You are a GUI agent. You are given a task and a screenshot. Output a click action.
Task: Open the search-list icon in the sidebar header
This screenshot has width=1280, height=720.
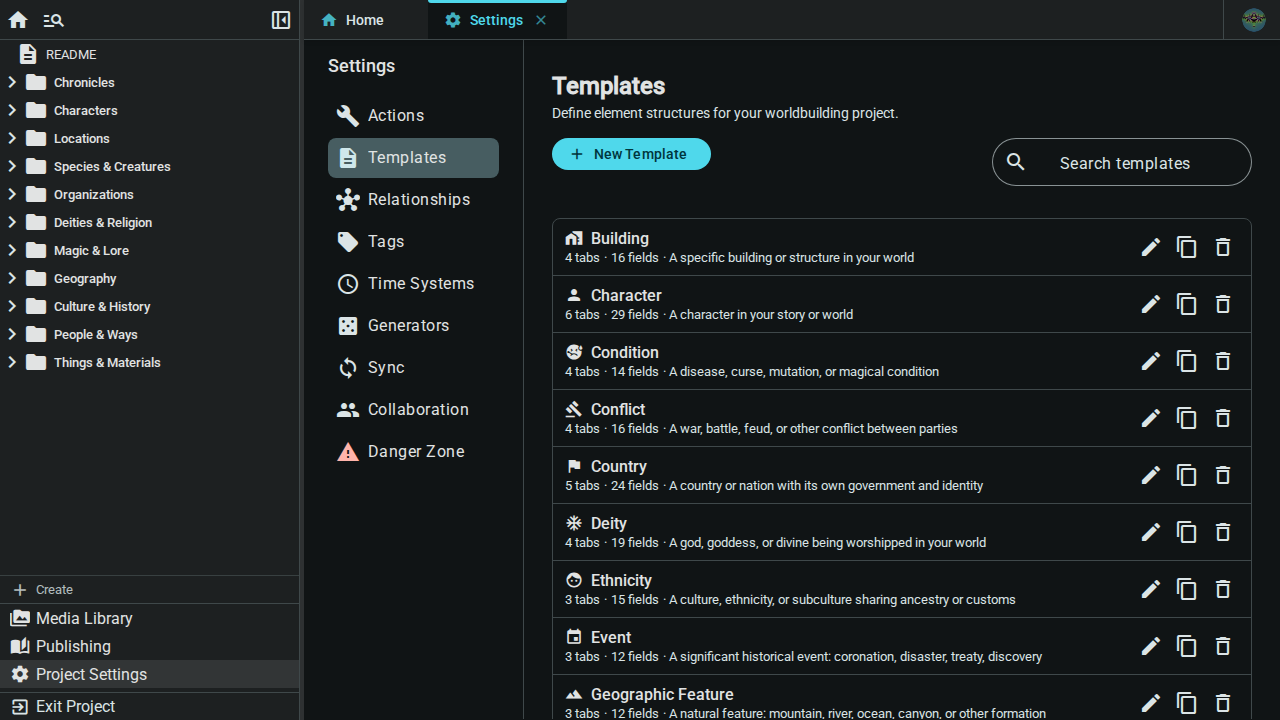coord(54,20)
